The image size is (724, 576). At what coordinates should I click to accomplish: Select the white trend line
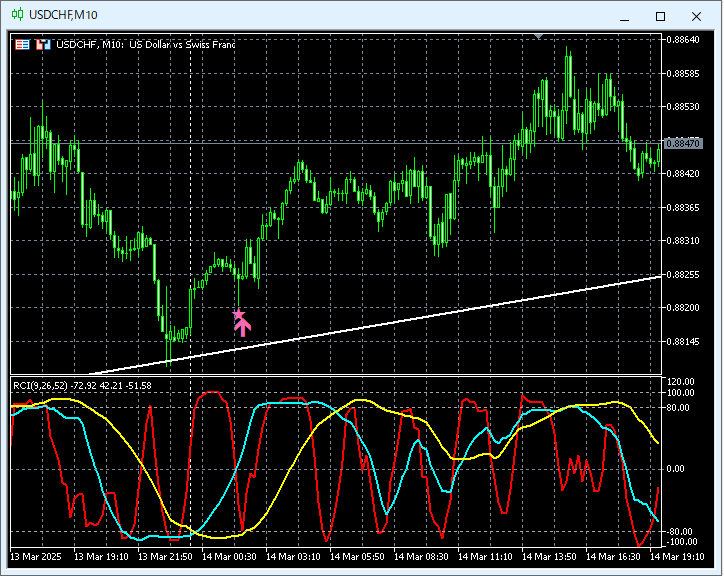tap(374, 325)
